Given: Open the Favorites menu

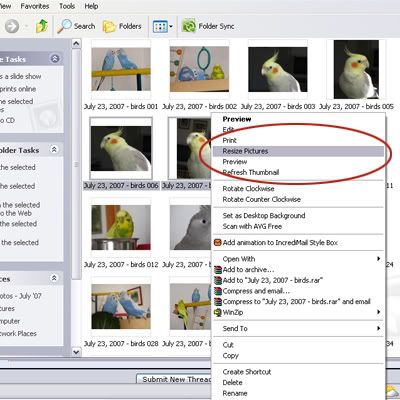Looking at the screenshot, I should click(x=35, y=6).
